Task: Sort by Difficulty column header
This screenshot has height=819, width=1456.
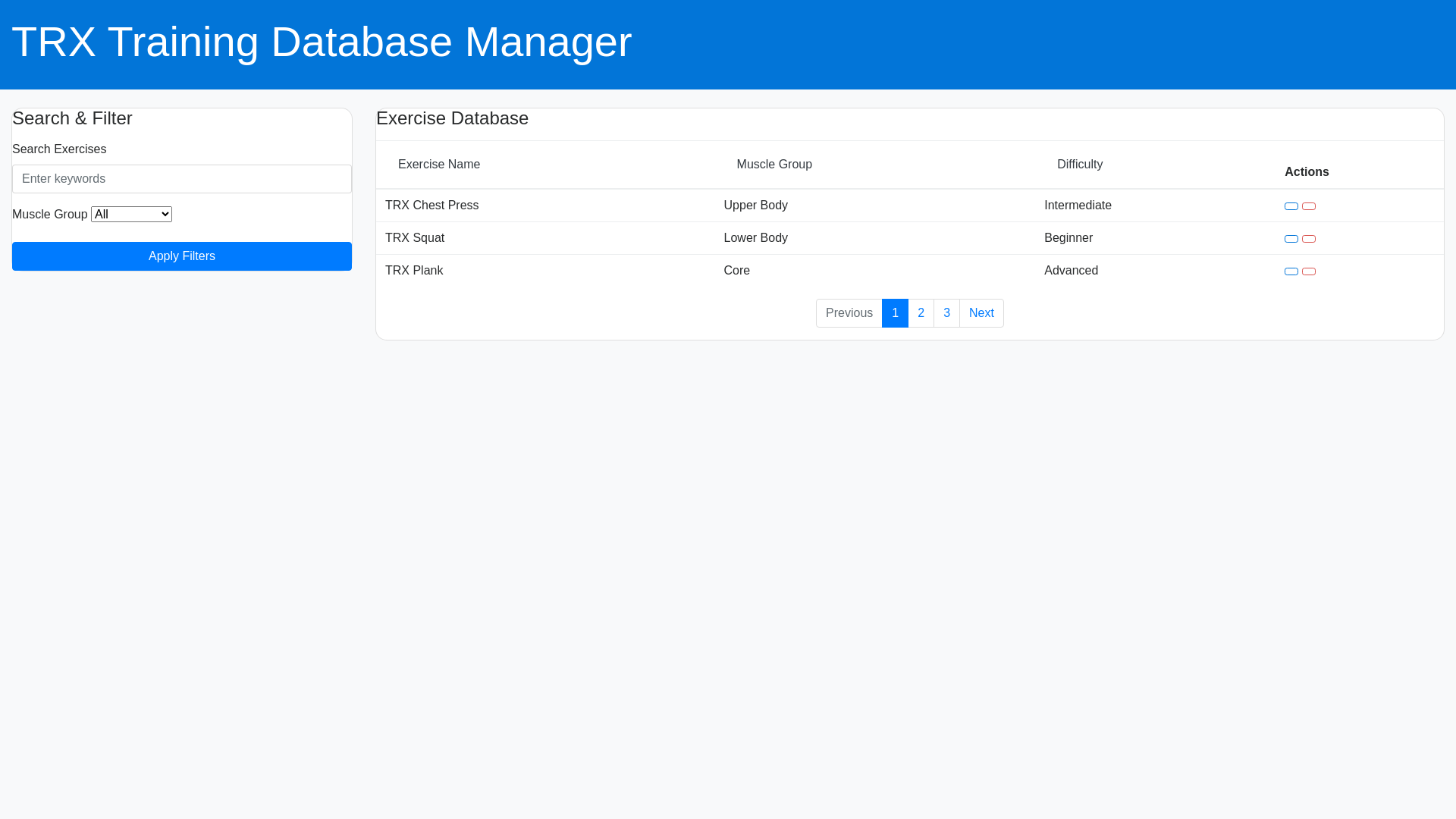Action: click(x=1079, y=165)
